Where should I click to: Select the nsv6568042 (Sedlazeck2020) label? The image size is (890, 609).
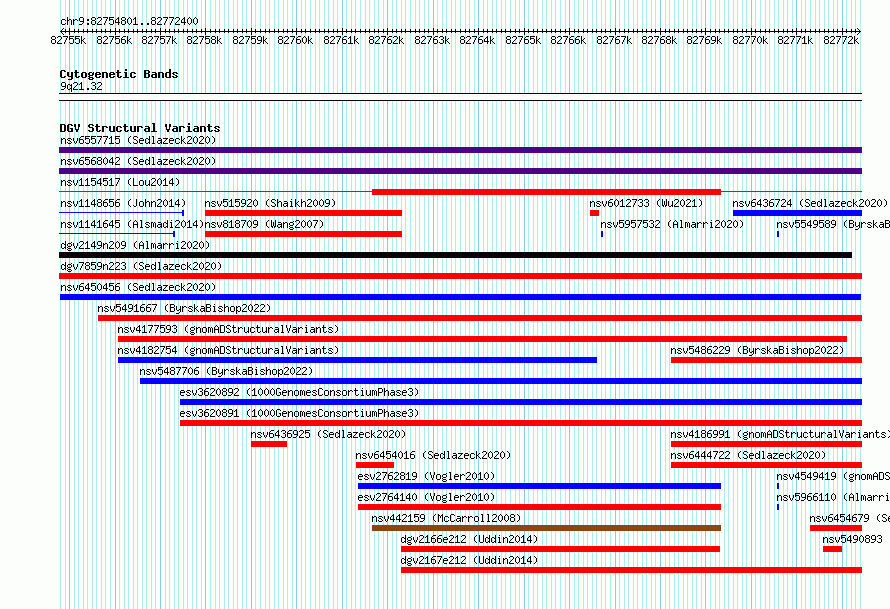(138, 161)
